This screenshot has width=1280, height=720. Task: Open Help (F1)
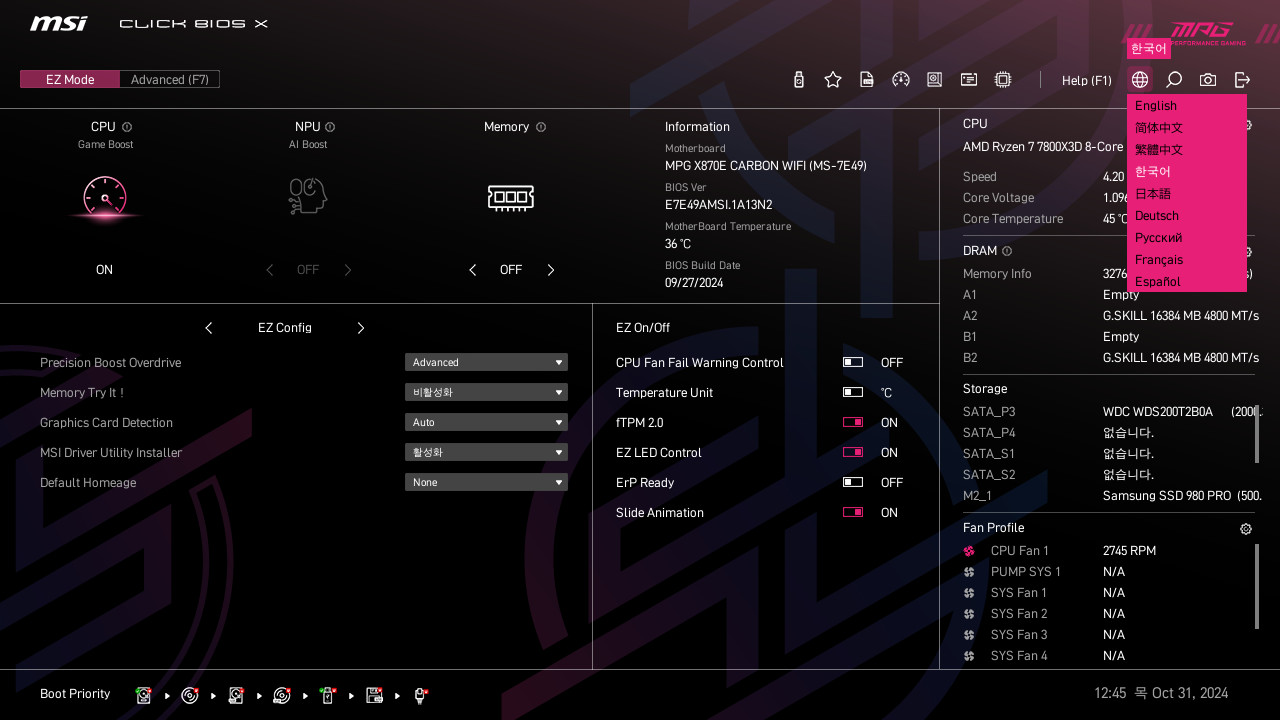point(1086,80)
